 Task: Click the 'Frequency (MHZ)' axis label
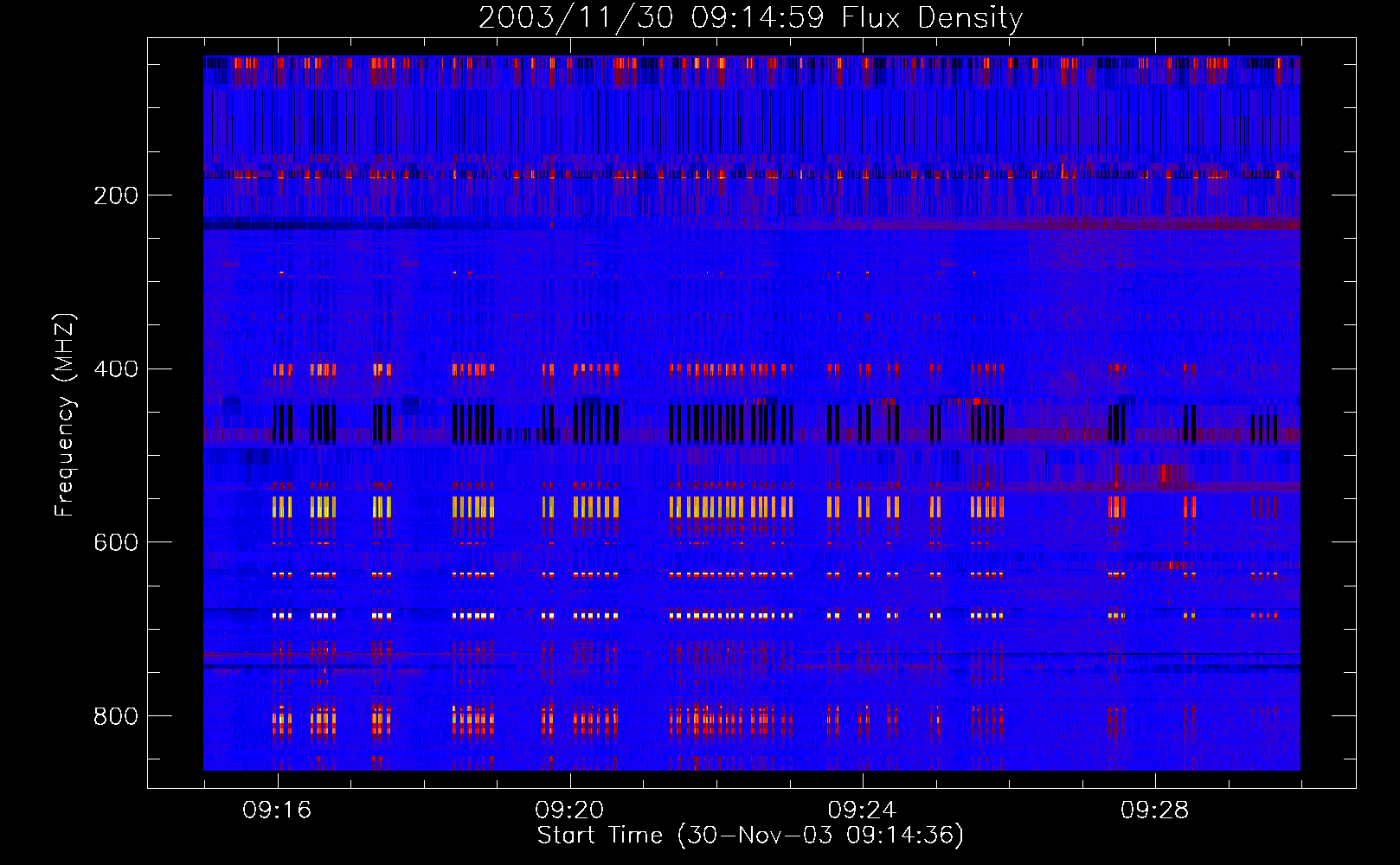pos(66,415)
